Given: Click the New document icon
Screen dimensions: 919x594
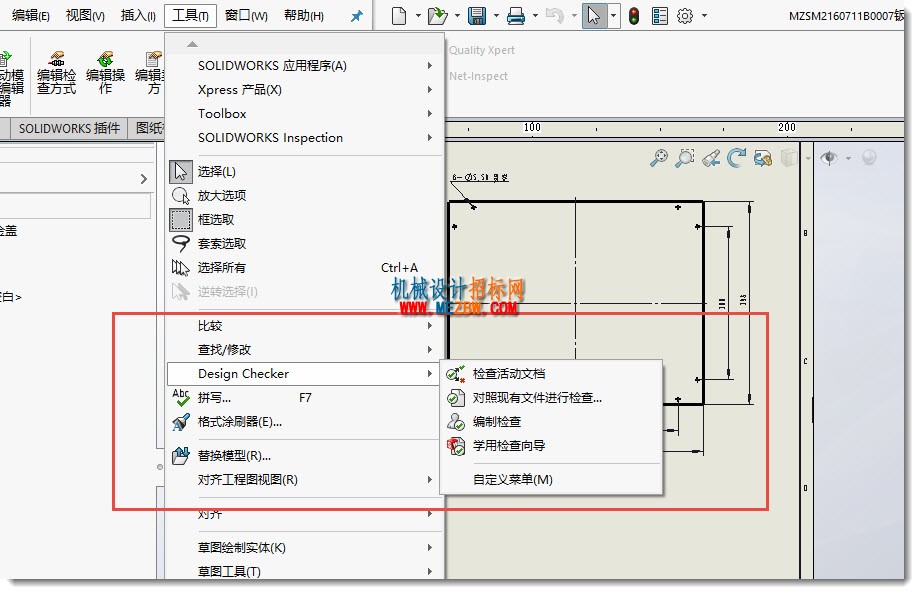Looking at the screenshot, I should 399,16.
